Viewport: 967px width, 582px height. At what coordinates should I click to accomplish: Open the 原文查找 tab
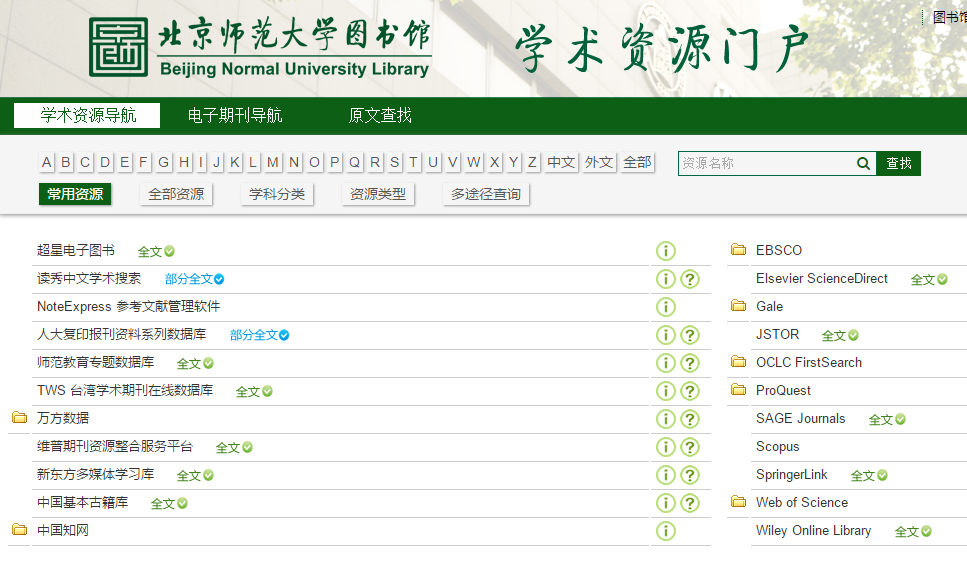380,116
